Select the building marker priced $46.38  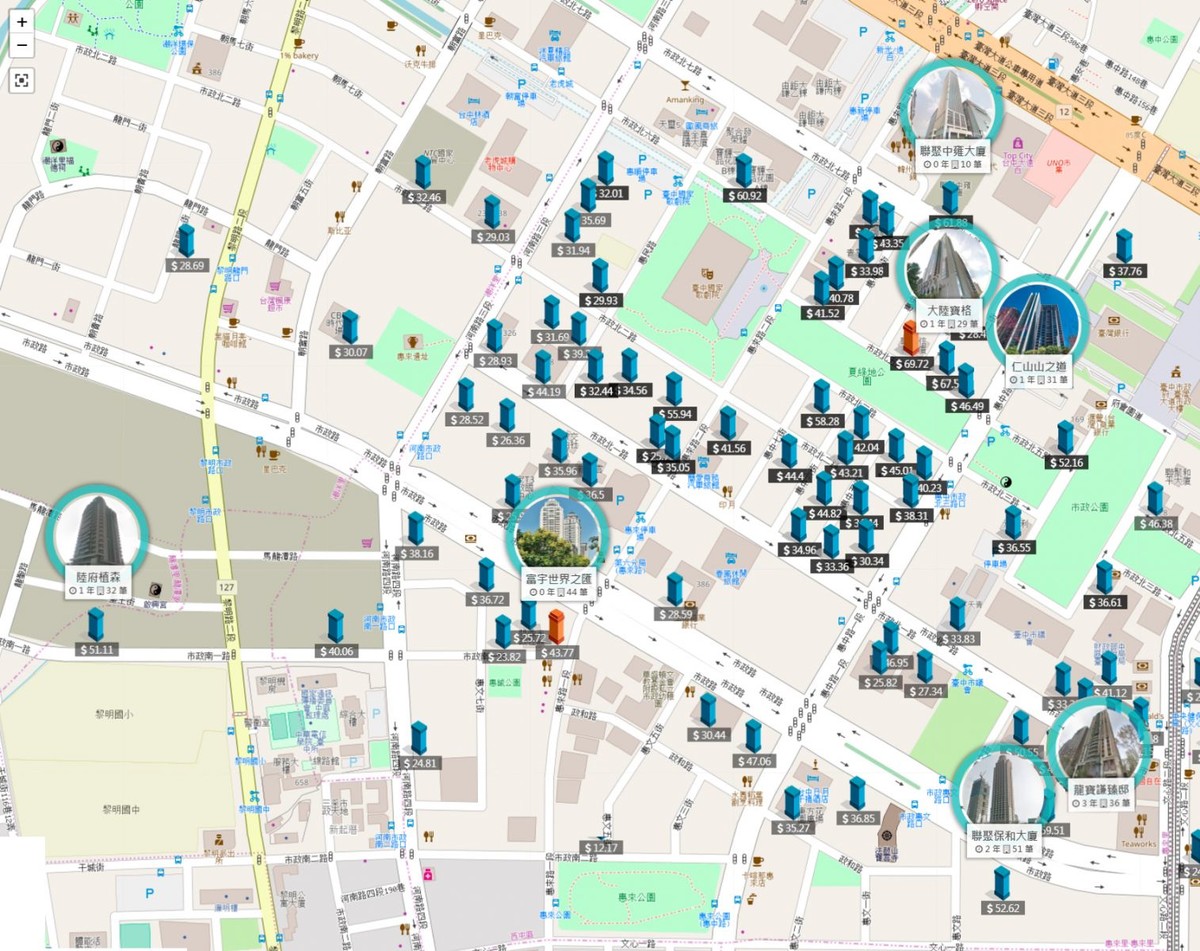coord(1155,506)
